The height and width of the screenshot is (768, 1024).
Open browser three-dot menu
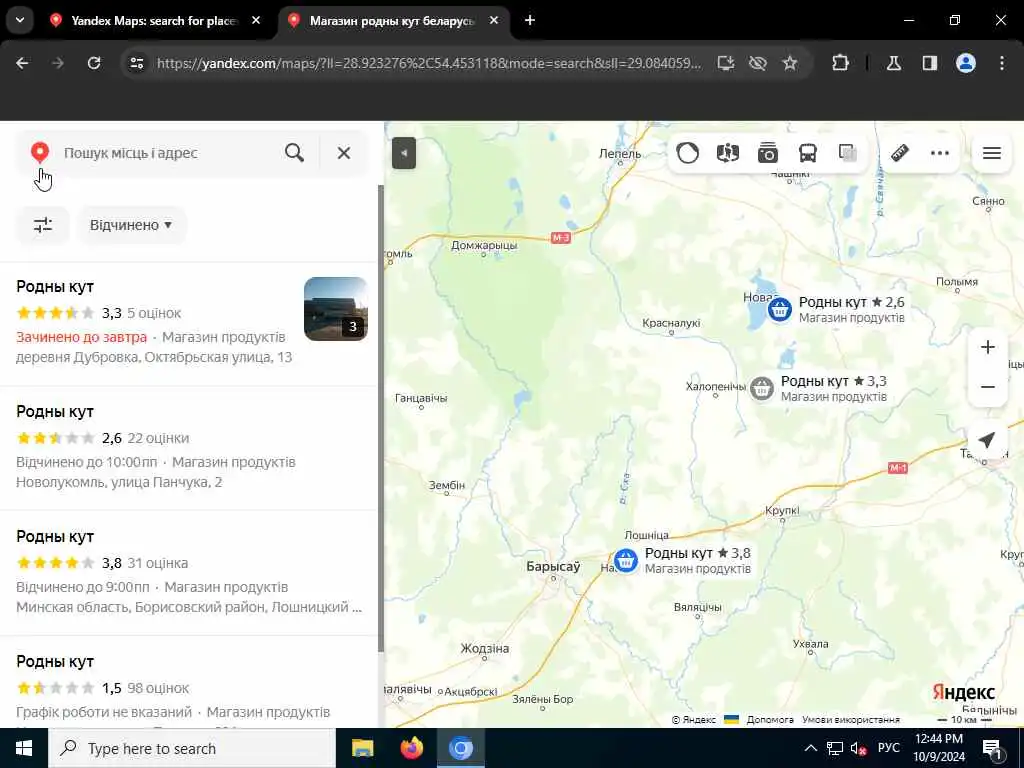click(x=1002, y=63)
